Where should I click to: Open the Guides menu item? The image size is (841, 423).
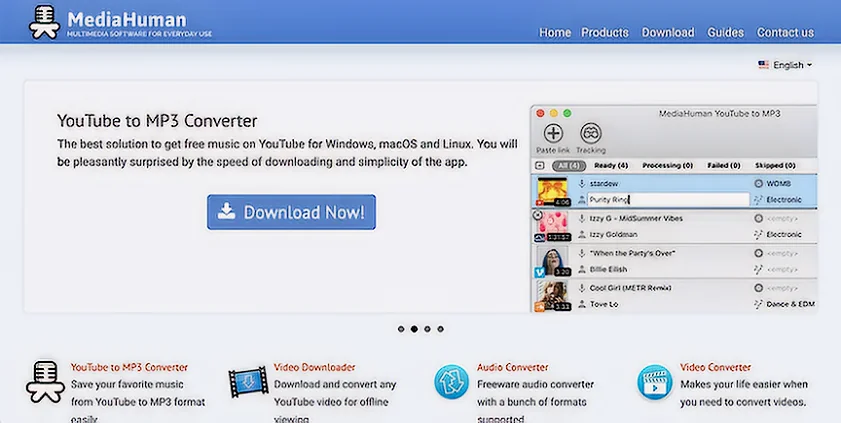pyautogui.click(x=725, y=33)
